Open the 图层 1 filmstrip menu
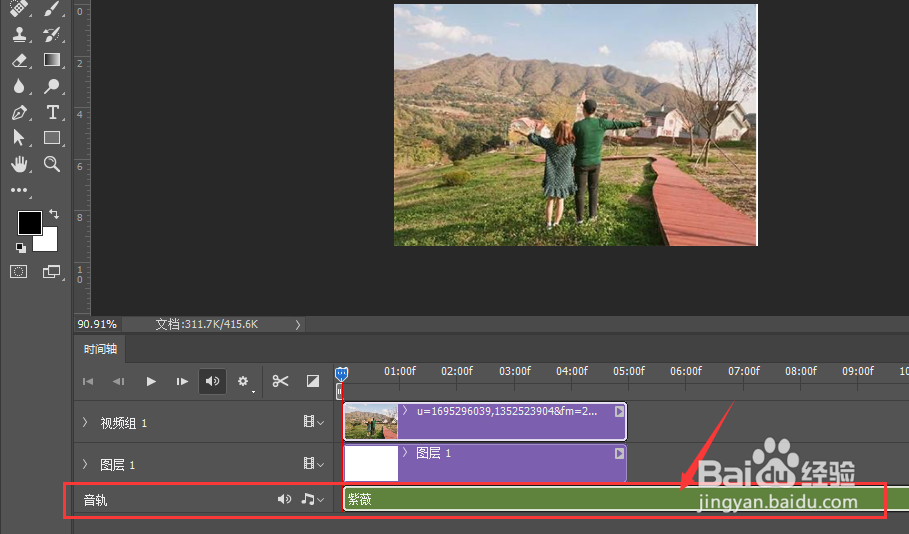 314,463
